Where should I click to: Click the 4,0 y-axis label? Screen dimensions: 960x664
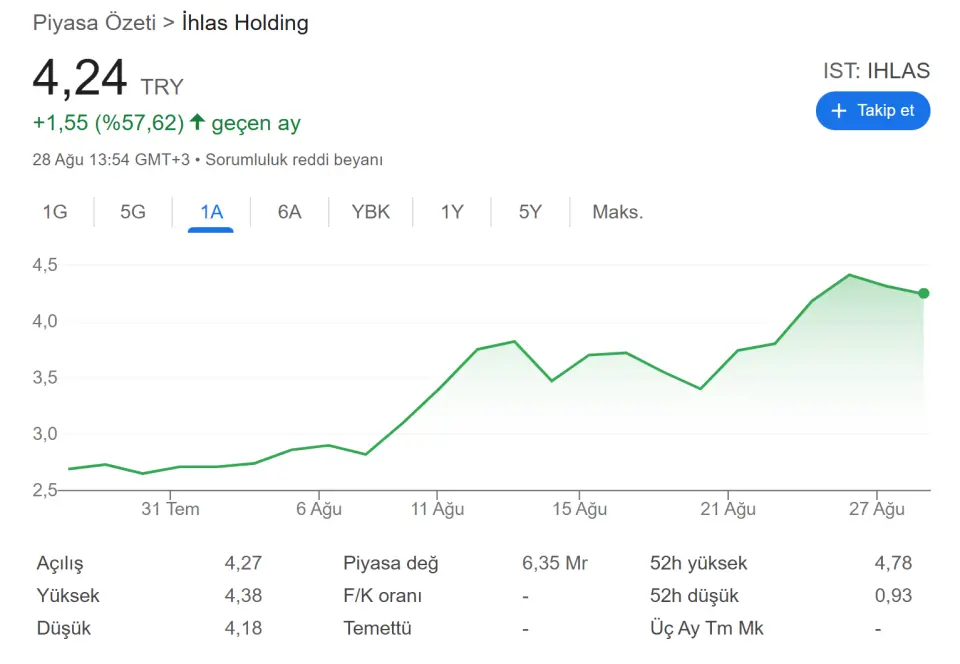point(45,321)
